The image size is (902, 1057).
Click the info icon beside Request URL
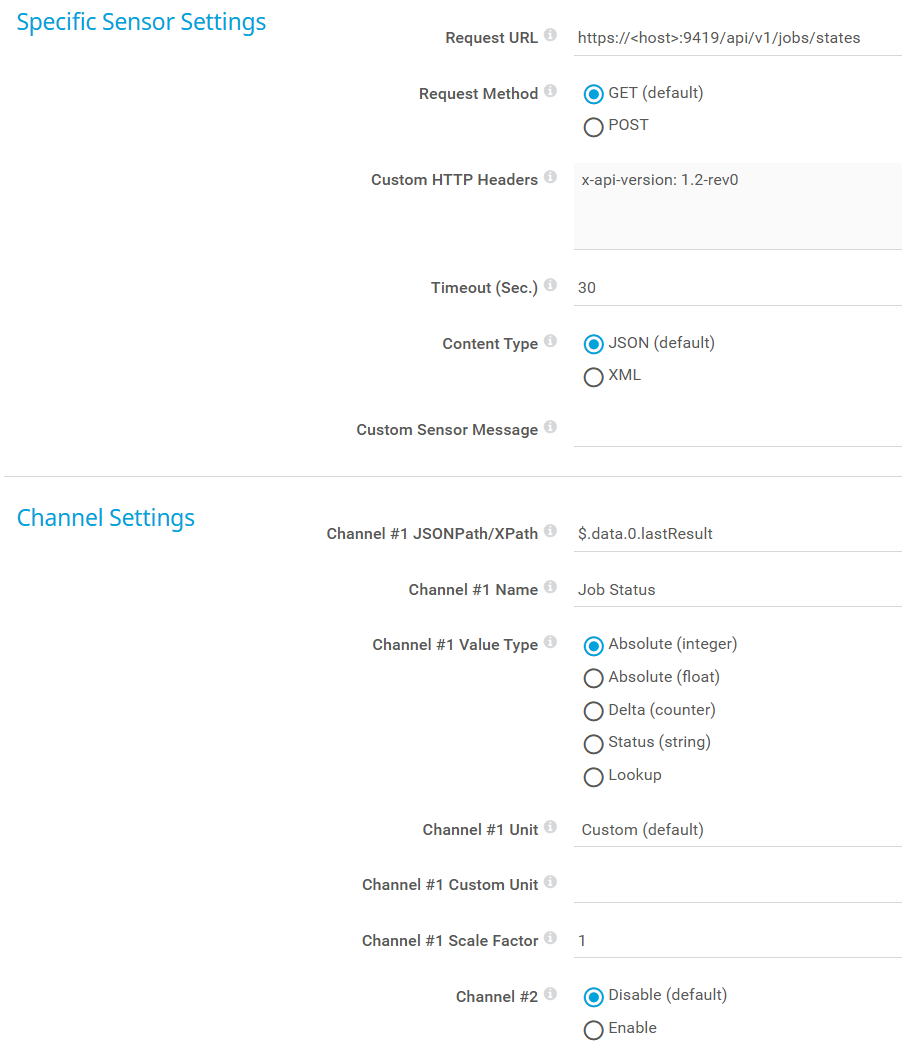point(551,36)
